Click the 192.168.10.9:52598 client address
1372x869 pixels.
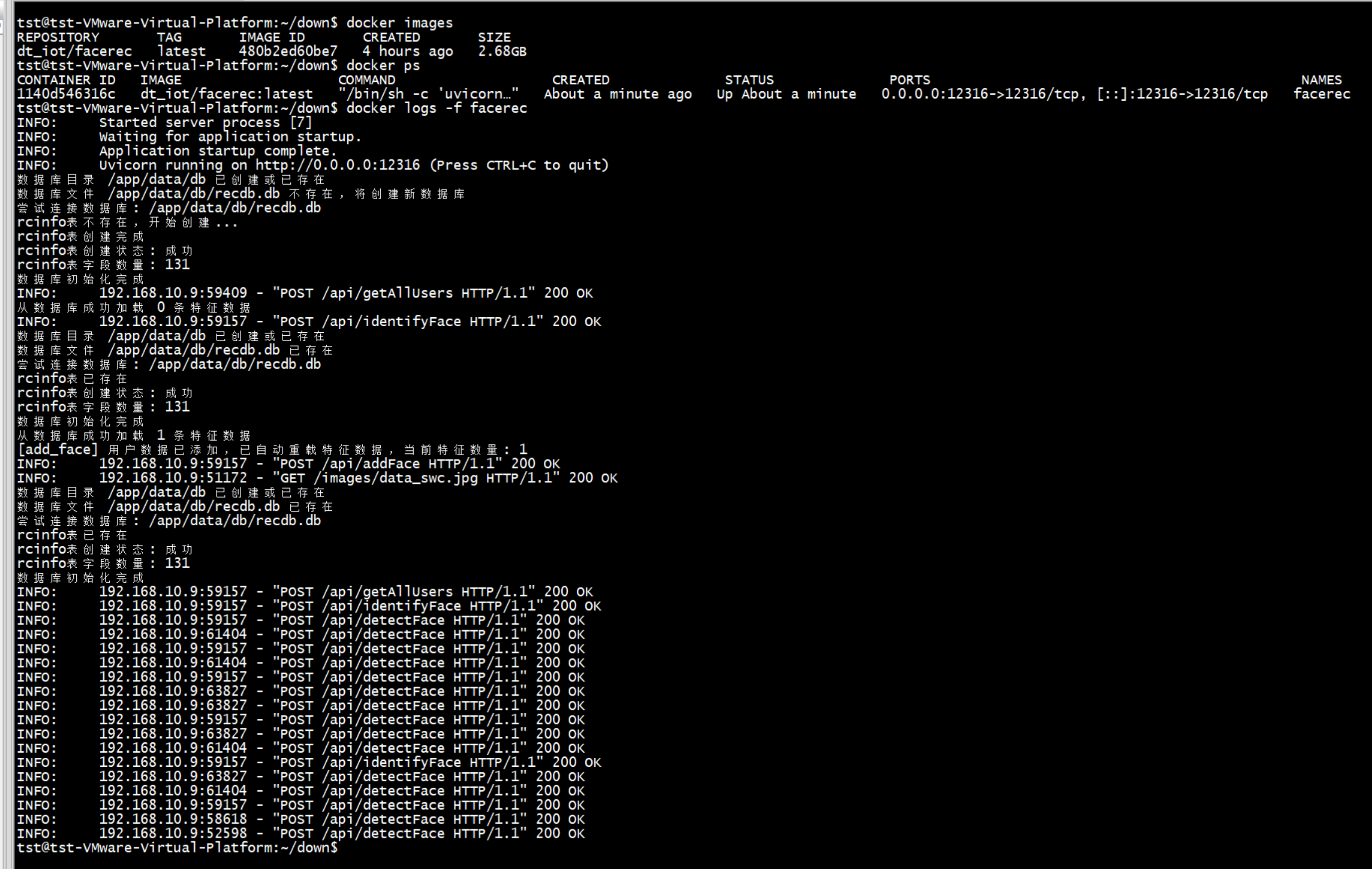coord(173,833)
